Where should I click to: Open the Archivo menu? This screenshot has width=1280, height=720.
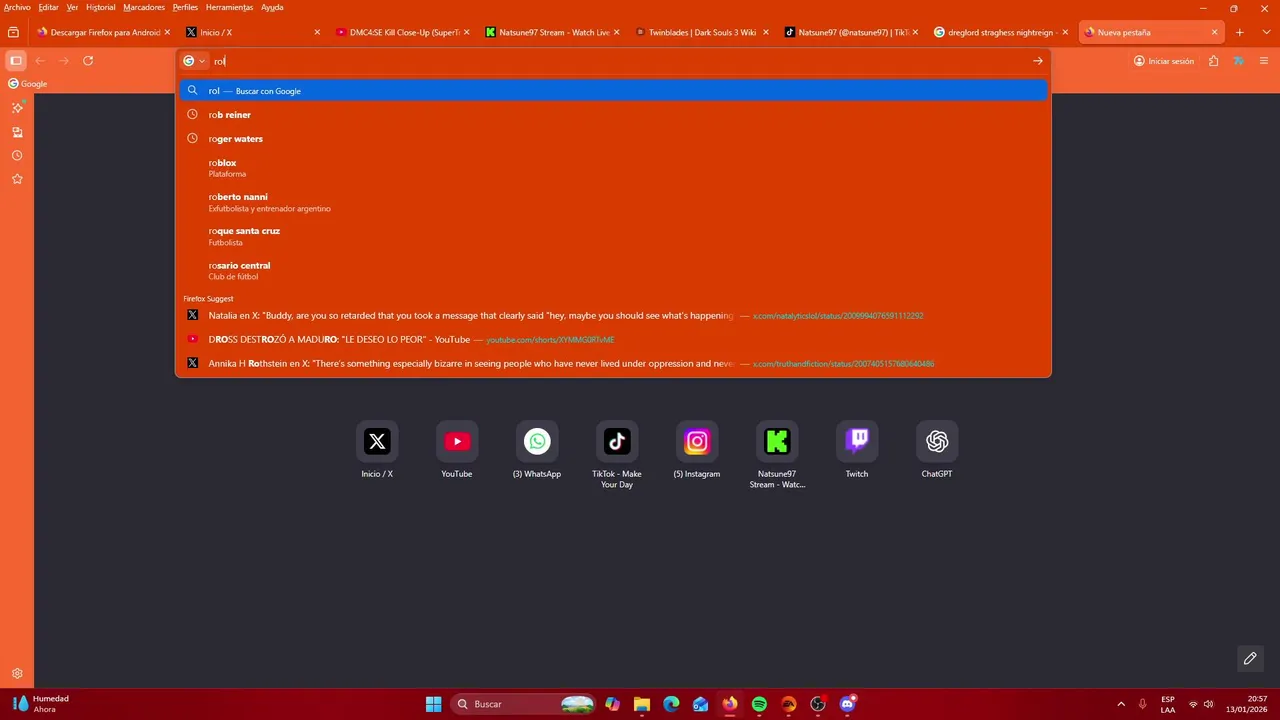tap(17, 7)
